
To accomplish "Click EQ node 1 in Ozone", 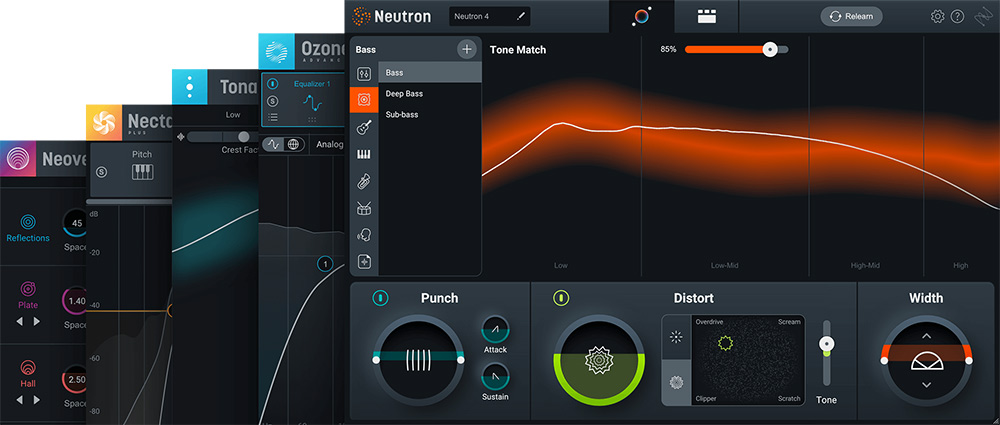I will 325,264.
